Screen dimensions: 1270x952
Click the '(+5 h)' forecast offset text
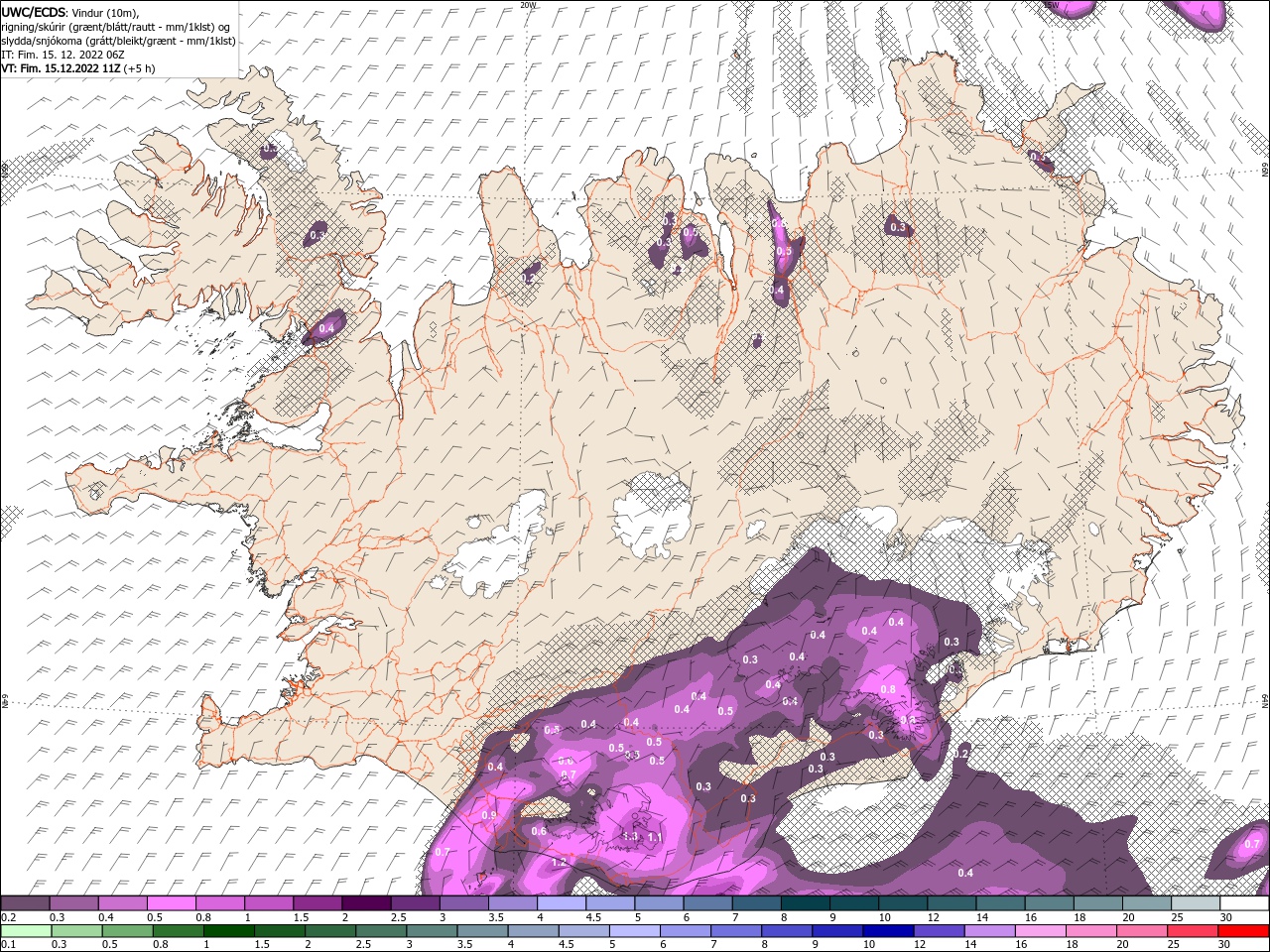click(x=140, y=68)
